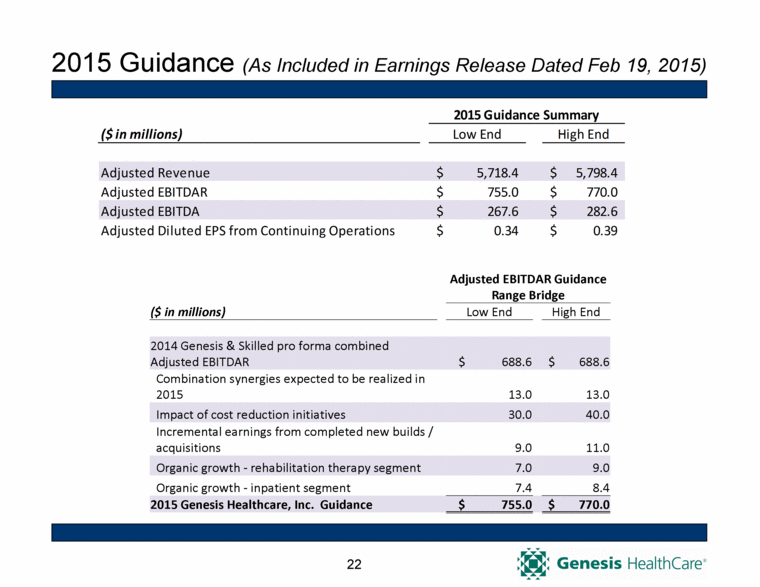Click the 5,718.4 Adjusted Revenue low end value

coord(495,172)
